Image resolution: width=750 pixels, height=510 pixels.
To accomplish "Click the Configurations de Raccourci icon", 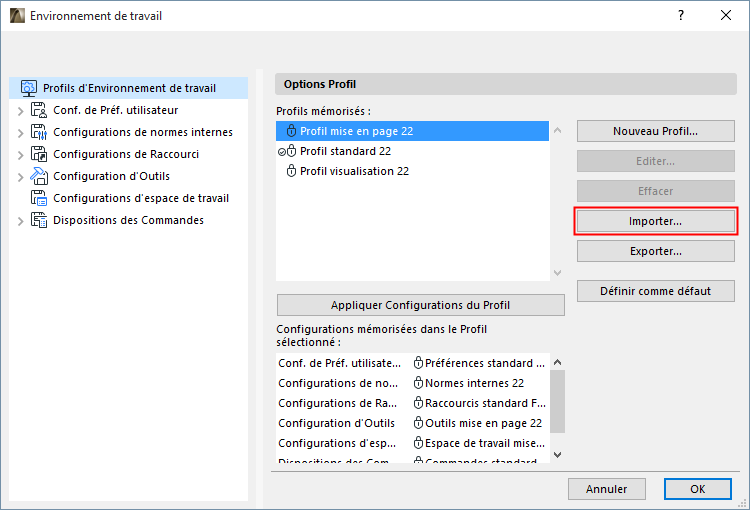I will pyautogui.click(x=39, y=154).
